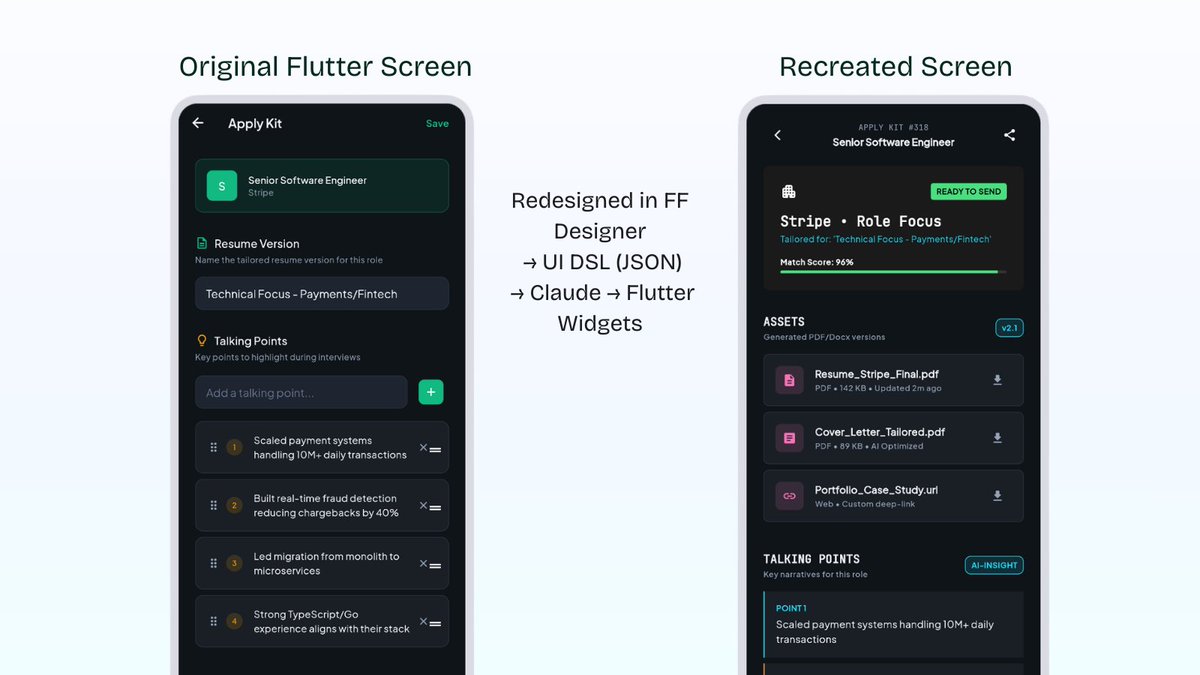Screen dimensions: 1200x675
Task: Download Resume_Stripe_Final.pdf
Action: 997,380
